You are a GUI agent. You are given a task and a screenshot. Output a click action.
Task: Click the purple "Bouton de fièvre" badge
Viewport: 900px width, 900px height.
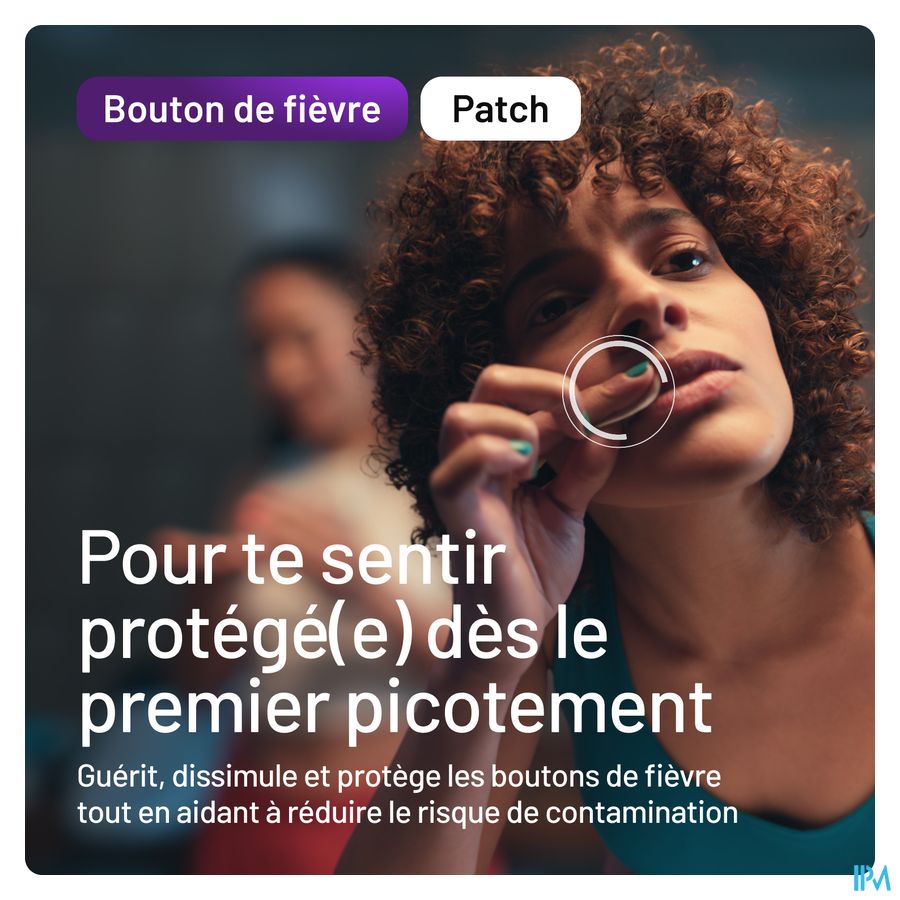[242, 108]
